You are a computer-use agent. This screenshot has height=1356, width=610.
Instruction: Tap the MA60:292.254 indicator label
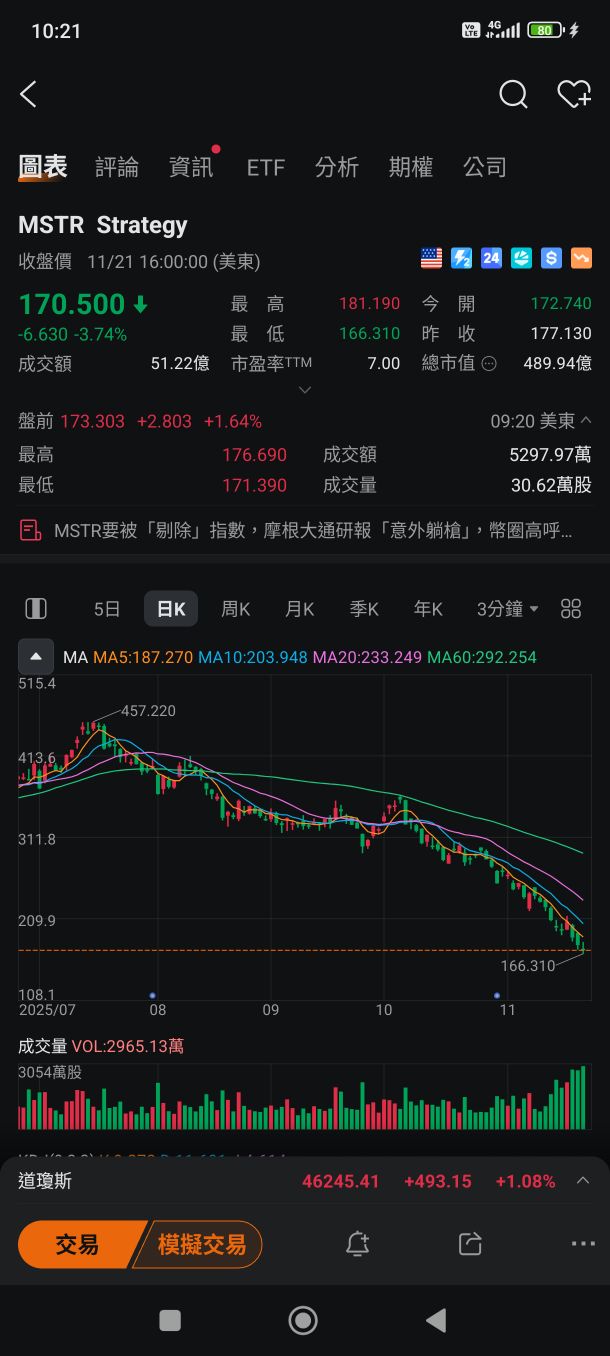[x=482, y=657]
